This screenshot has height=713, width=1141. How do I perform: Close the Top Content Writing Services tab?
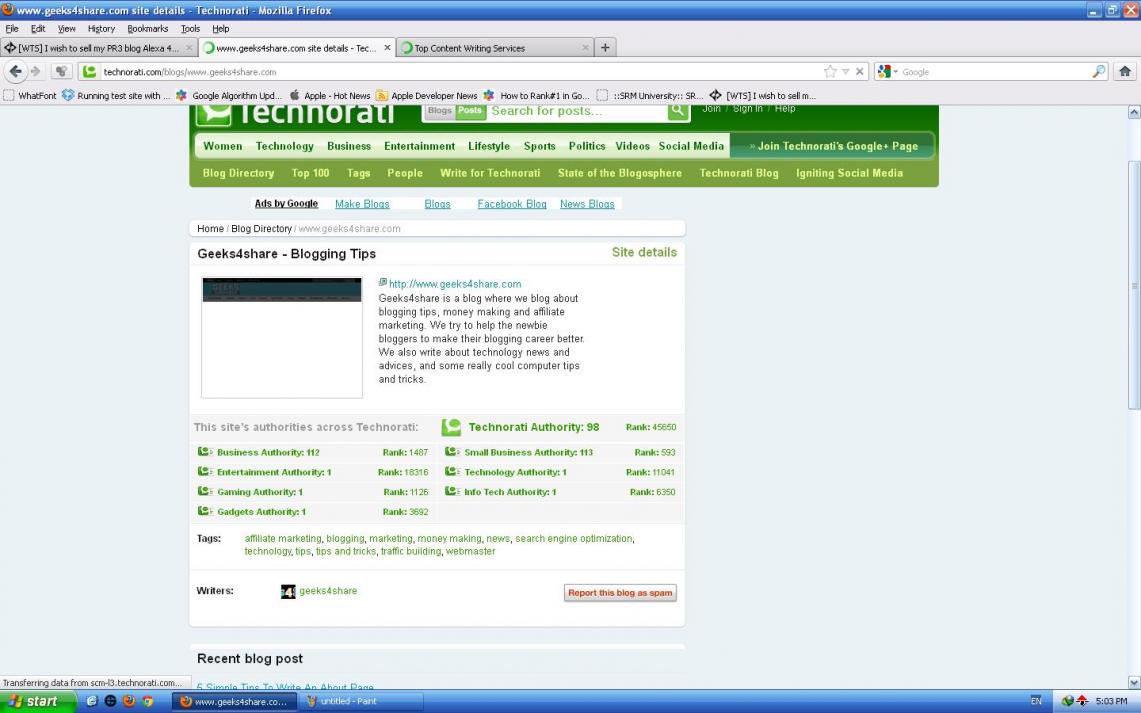pyautogui.click(x=585, y=48)
